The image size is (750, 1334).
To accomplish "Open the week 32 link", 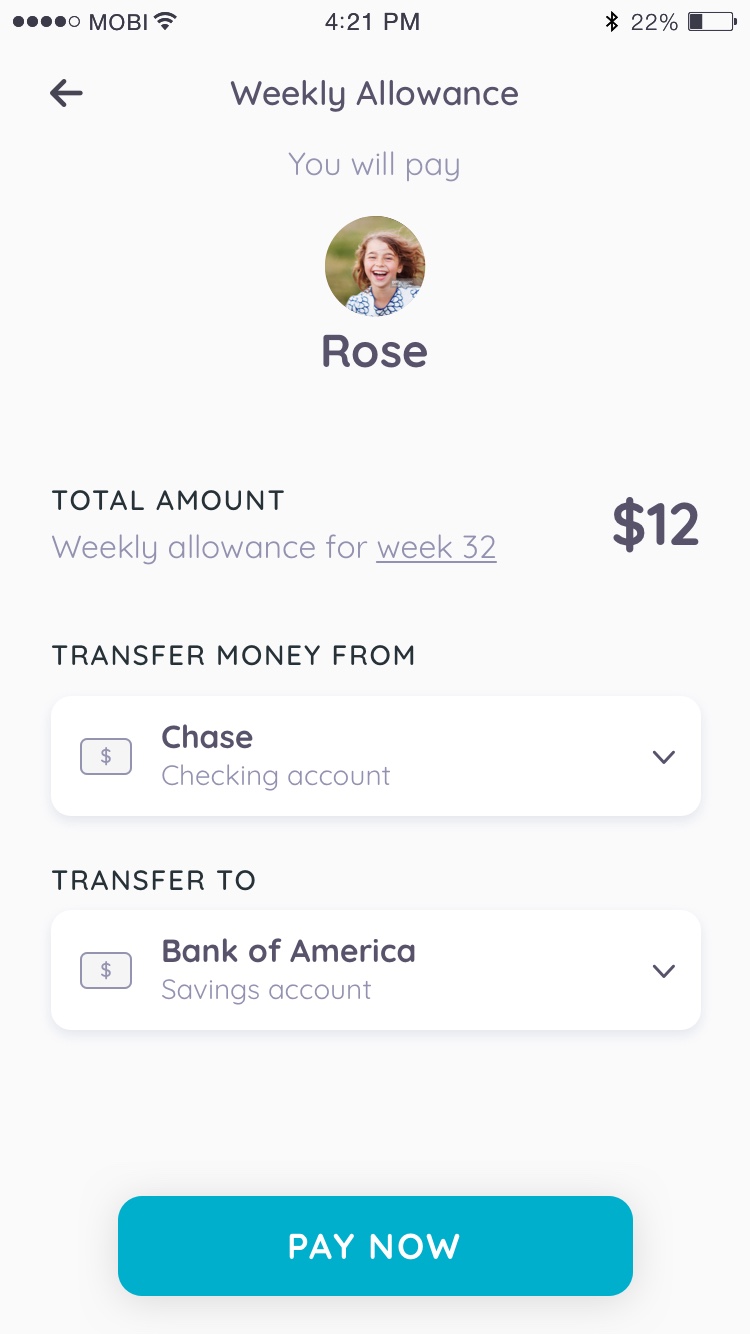I will [436, 548].
